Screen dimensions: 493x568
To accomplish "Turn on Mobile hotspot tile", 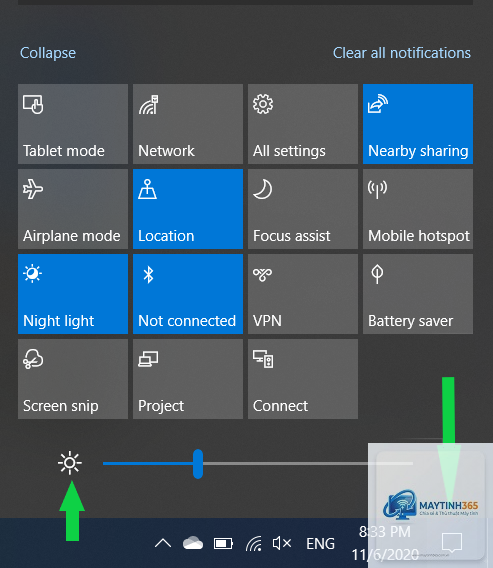I will coord(418,209).
